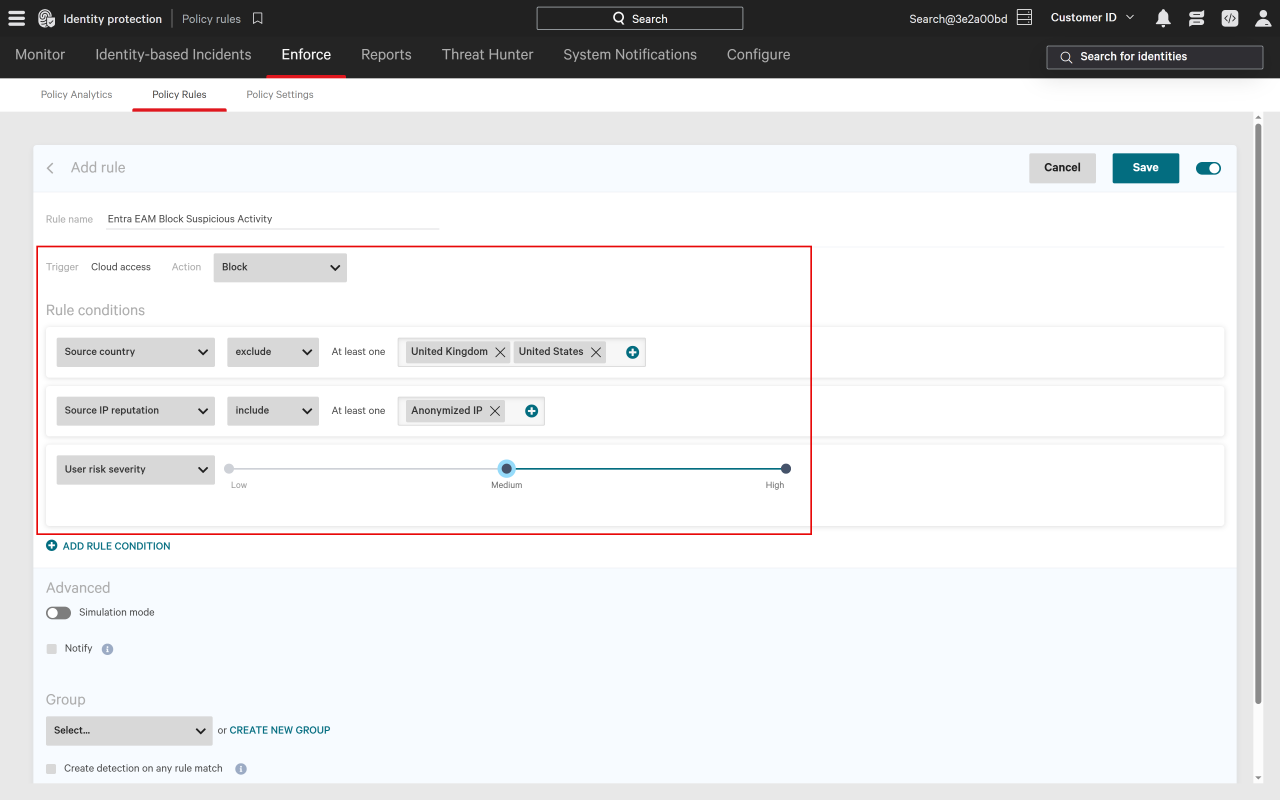Remove United Kingdom from source countries
This screenshot has height=800, width=1280.
500,352
